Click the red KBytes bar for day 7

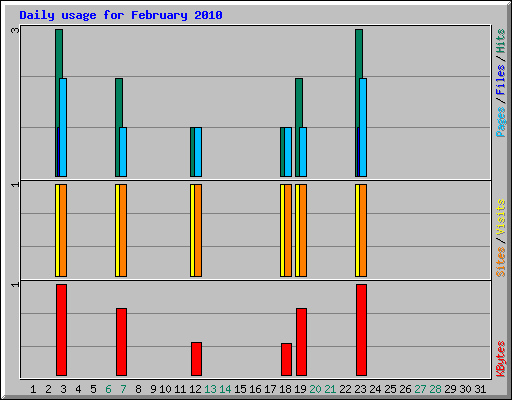point(121,342)
